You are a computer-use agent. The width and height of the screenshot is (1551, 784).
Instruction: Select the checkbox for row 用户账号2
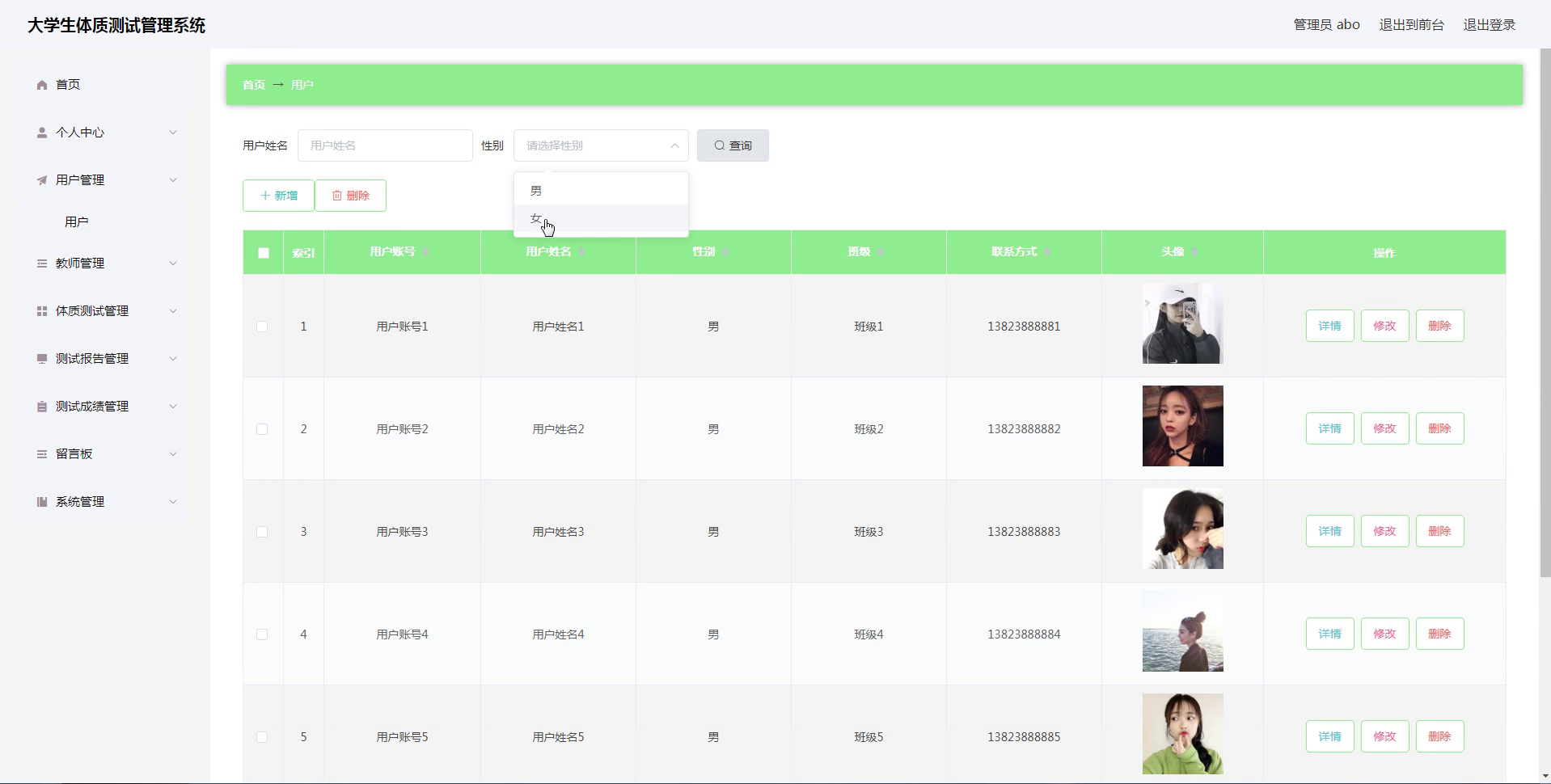pos(262,429)
